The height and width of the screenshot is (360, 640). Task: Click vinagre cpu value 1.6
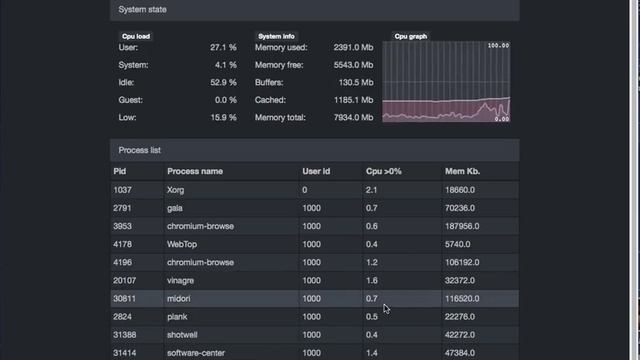pos(371,280)
